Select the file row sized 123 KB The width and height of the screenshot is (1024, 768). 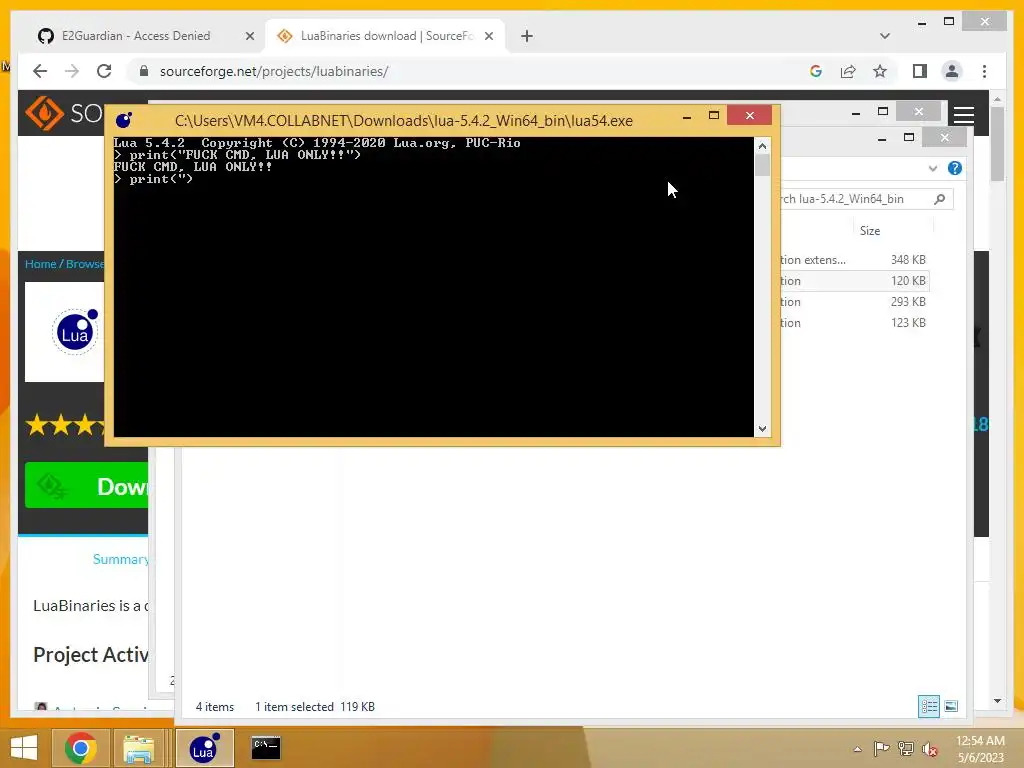(x=854, y=323)
